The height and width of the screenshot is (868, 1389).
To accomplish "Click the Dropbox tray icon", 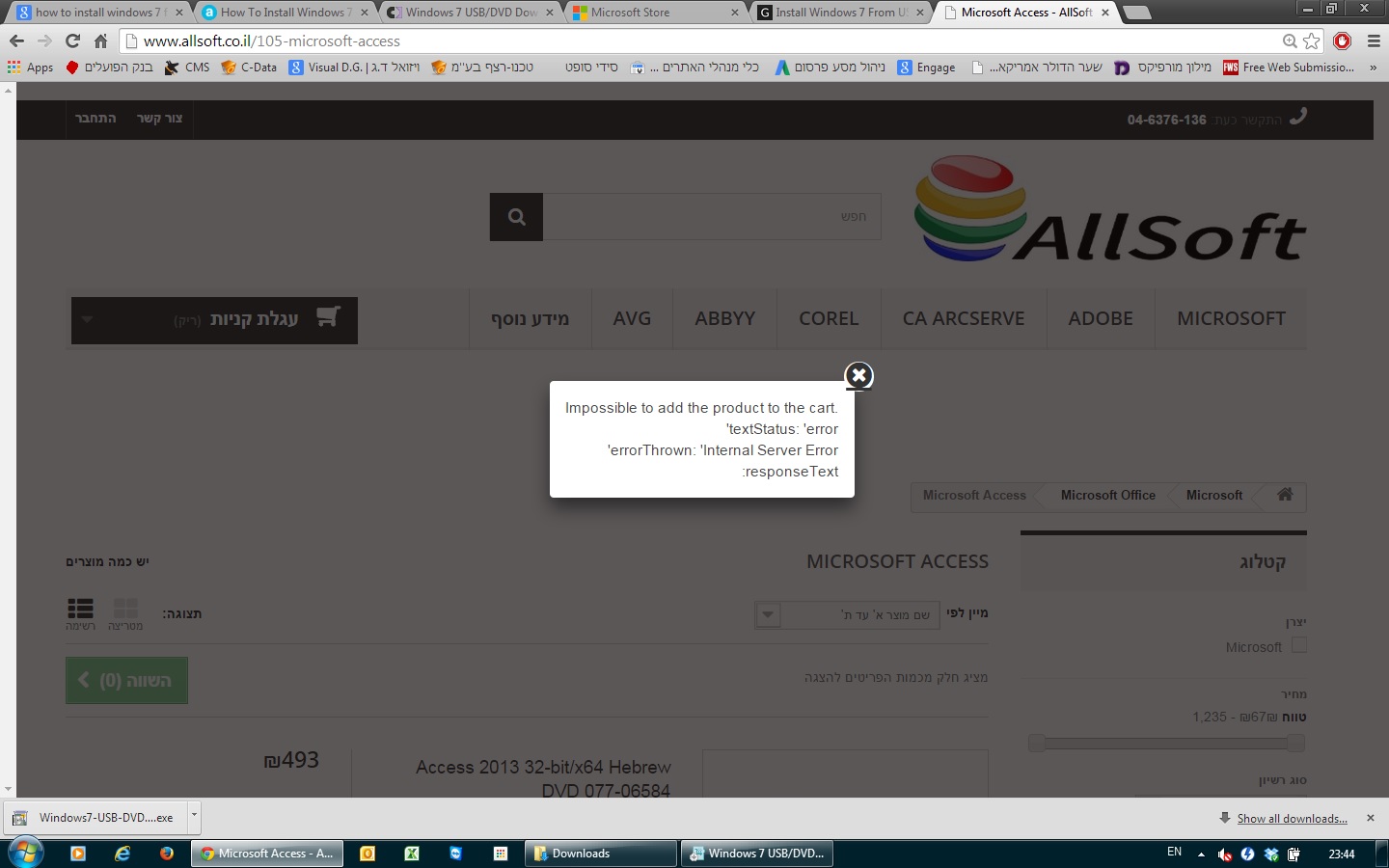I will pyautogui.click(x=1271, y=854).
